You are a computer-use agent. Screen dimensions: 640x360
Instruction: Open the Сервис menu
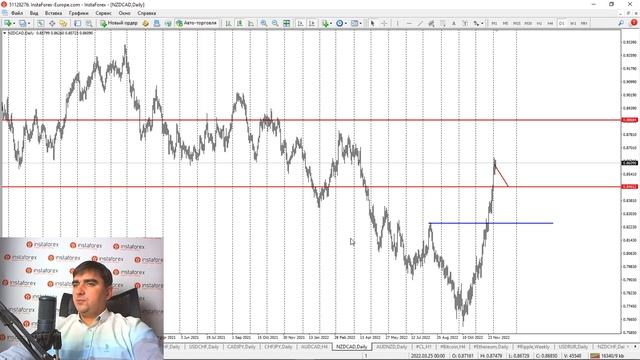click(103, 13)
